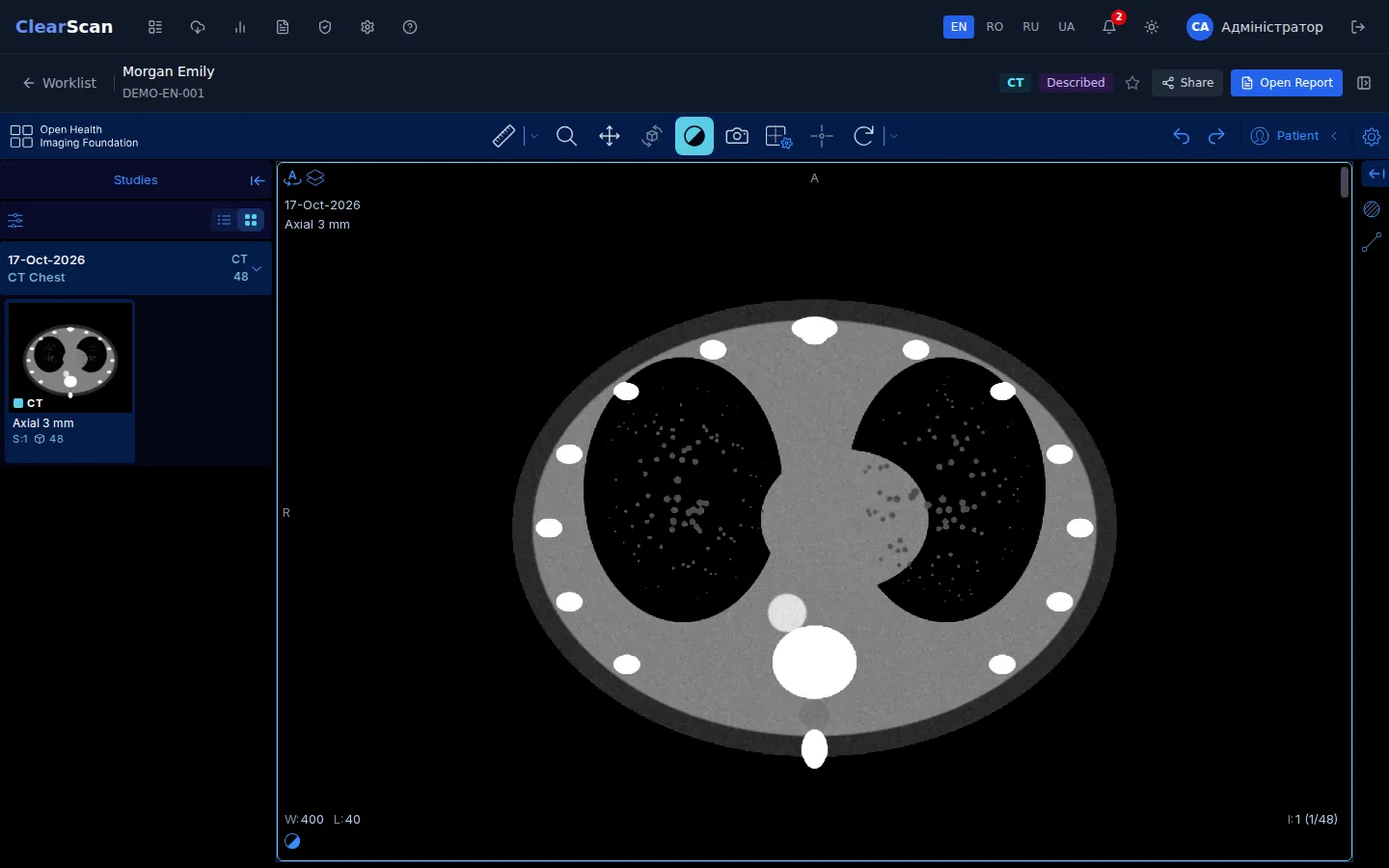
Task: Open the documents page icon in header
Action: tap(283, 27)
